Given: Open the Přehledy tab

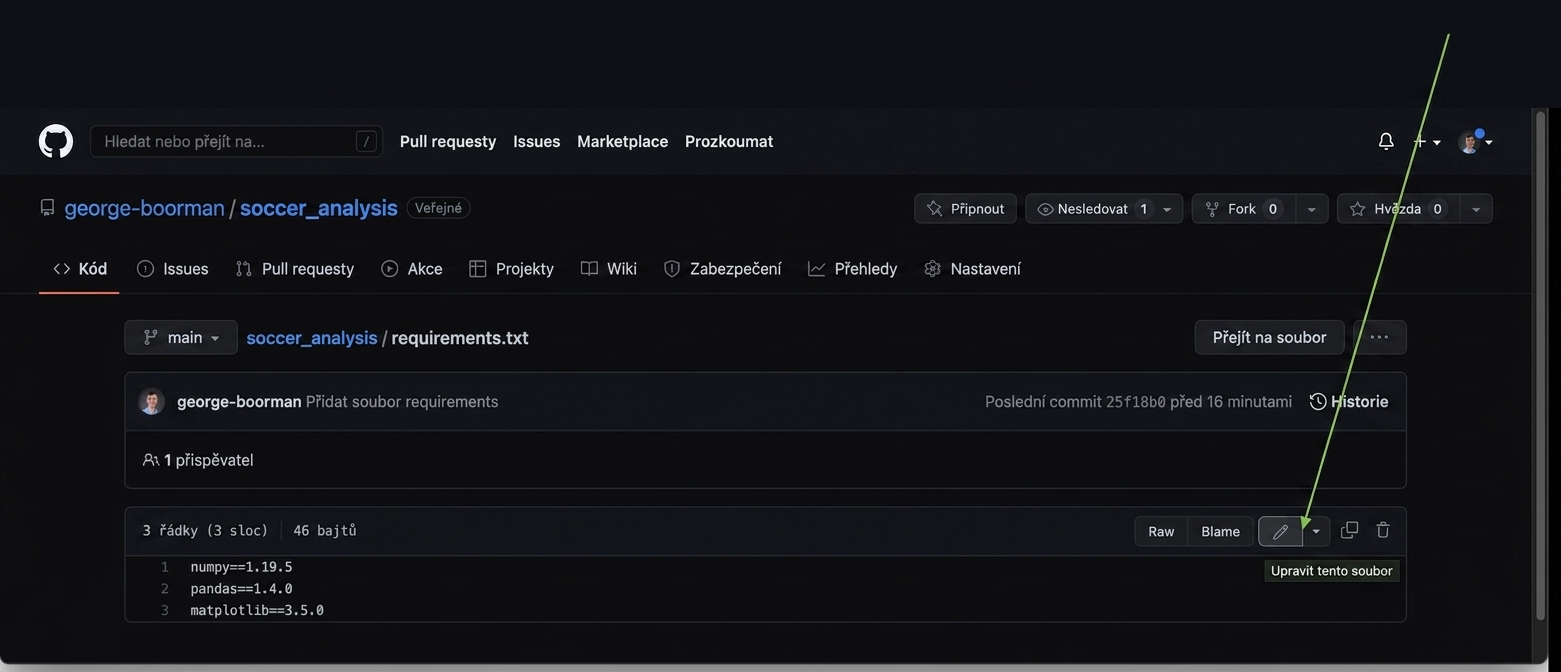Looking at the screenshot, I should point(853,268).
